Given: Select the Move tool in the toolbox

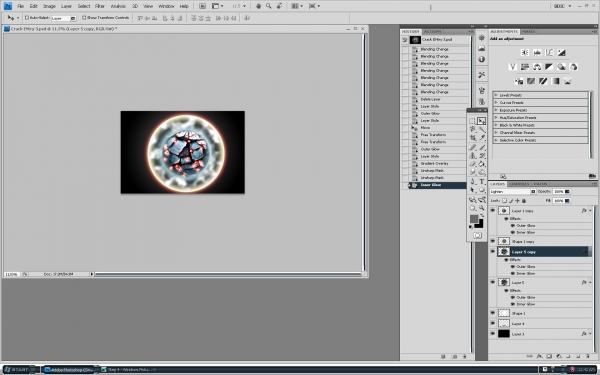Looking at the screenshot, I should click(482, 121).
